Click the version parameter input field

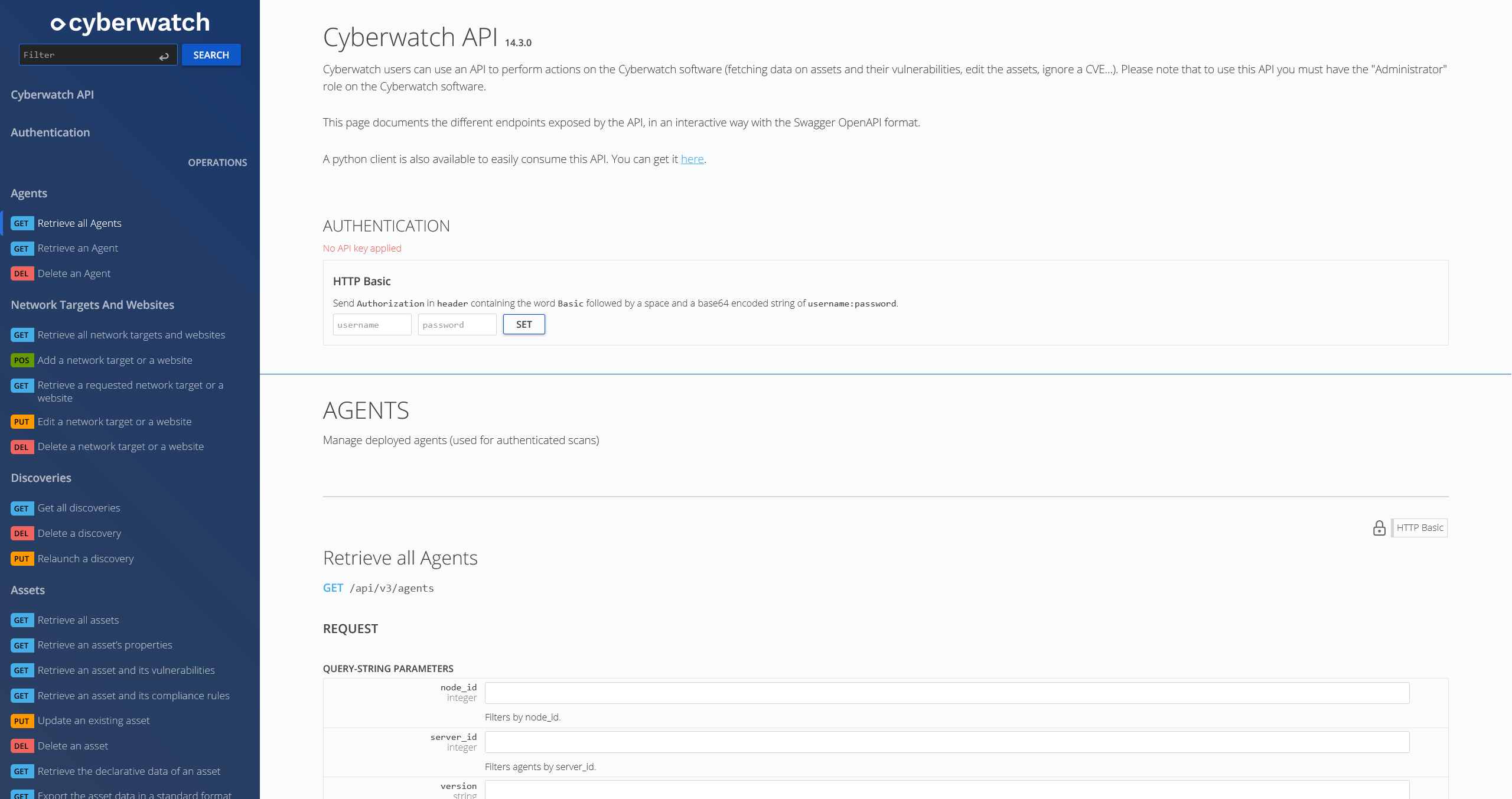point(947,790)
